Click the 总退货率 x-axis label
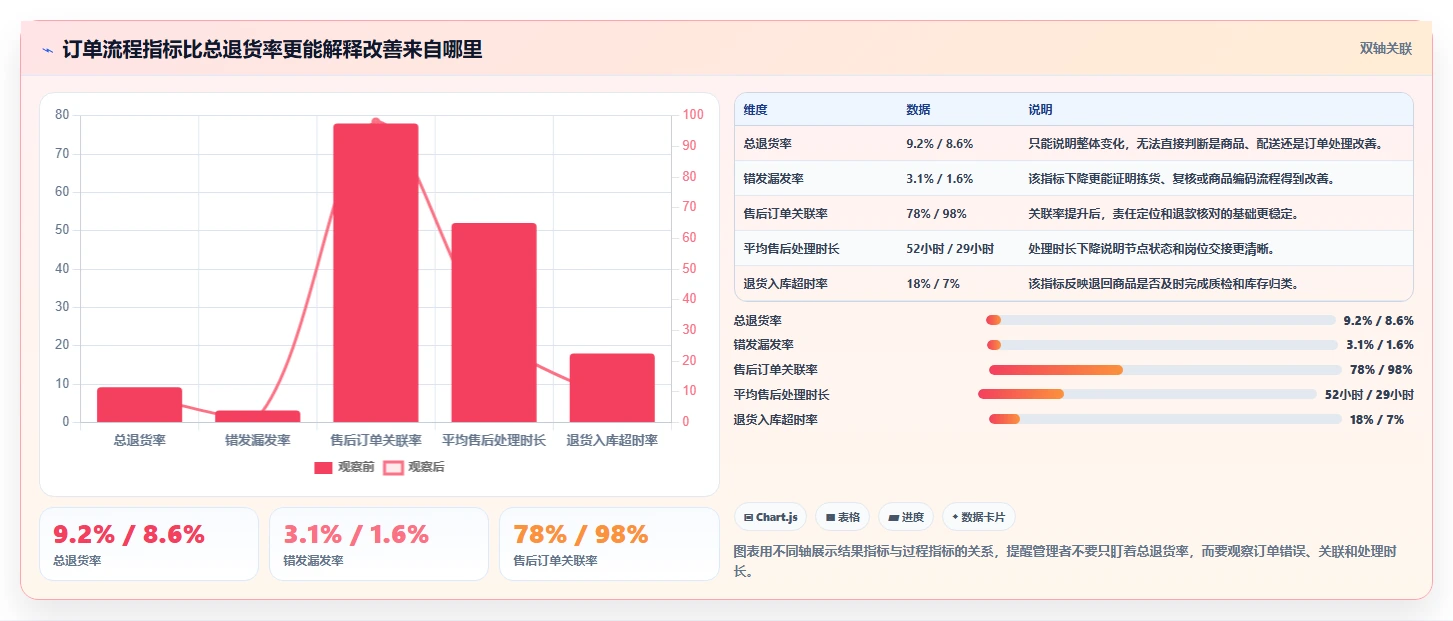1453x621 pixels. point(140,440)
